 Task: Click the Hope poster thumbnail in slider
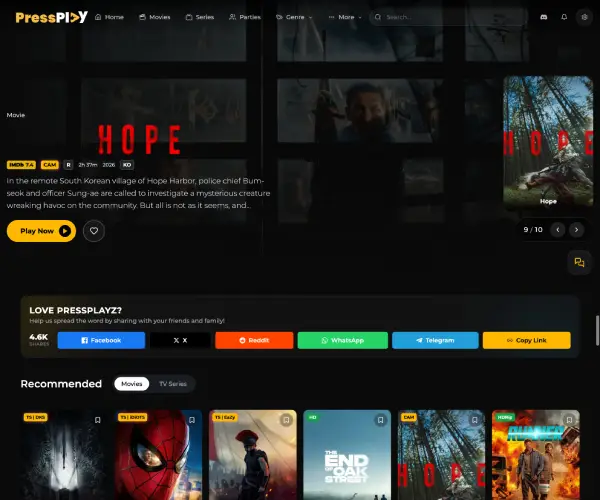[x=548, y=142]
